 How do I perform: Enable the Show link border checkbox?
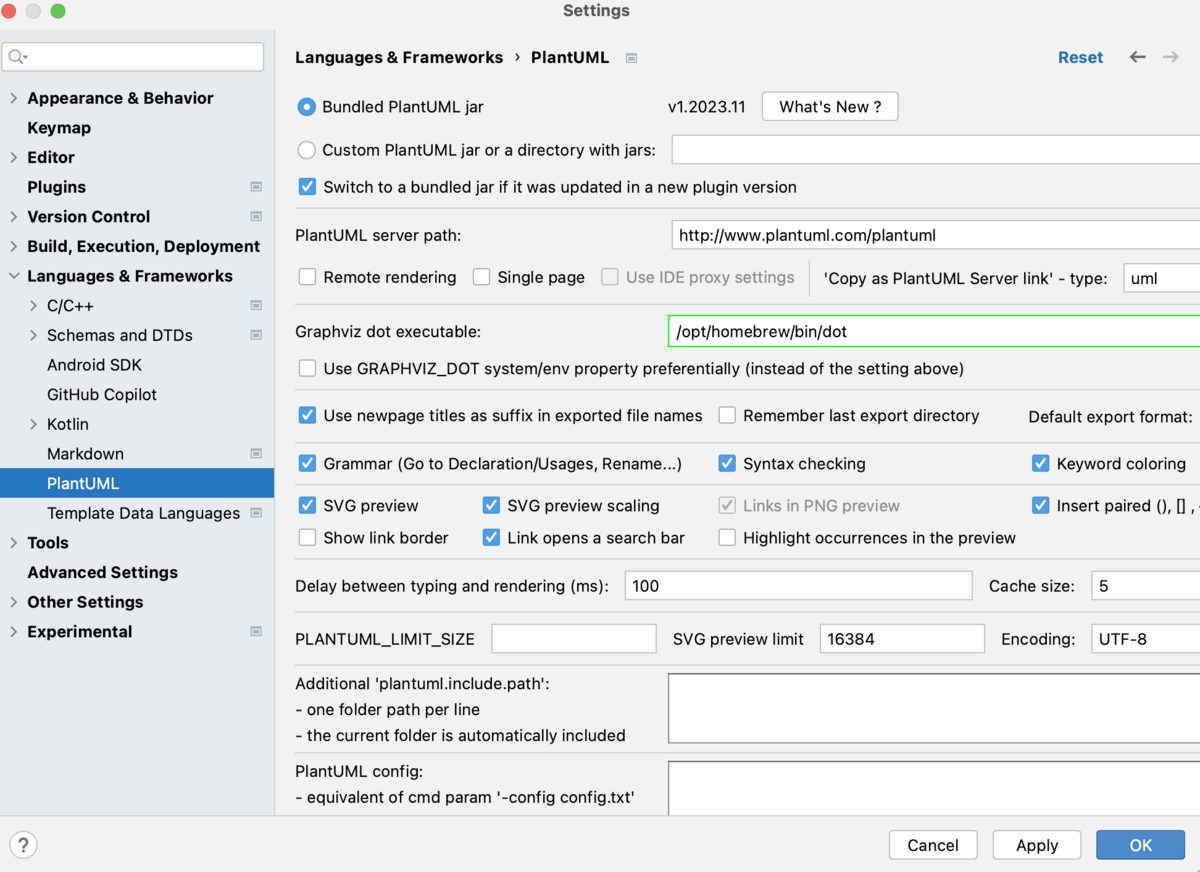[x=308, y=538]
